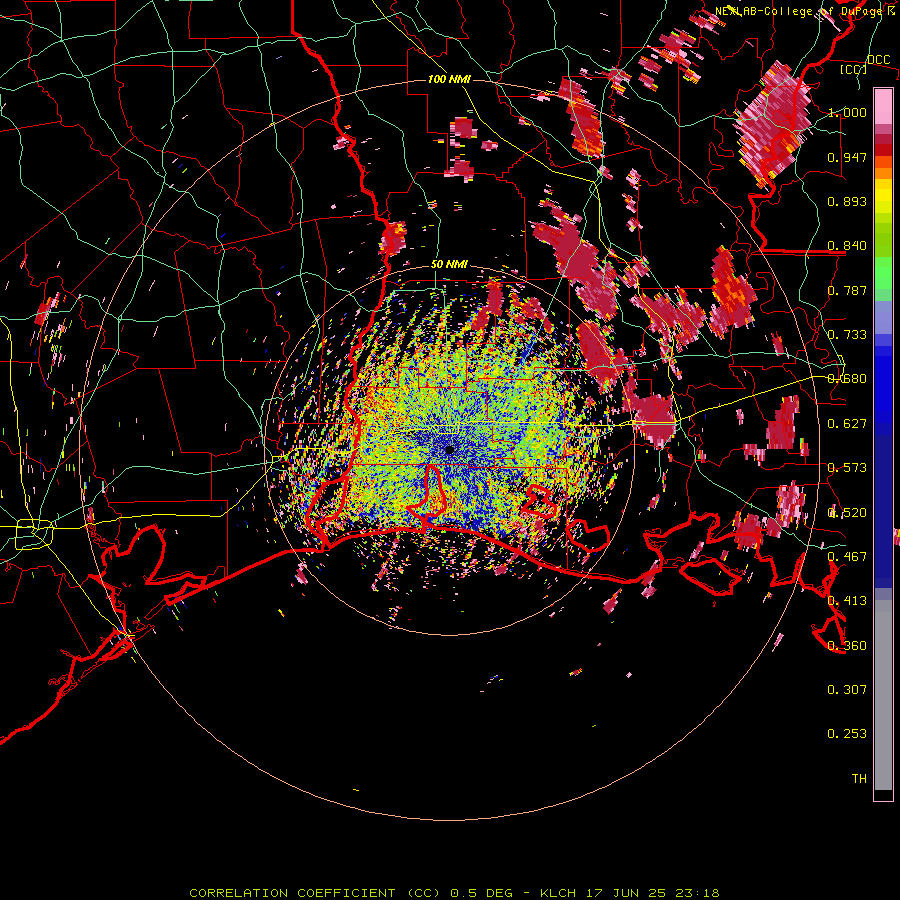The width and height of the screenshot is (900, 900).
Task: Click the 0.467 color scale value
Action: 847,557
